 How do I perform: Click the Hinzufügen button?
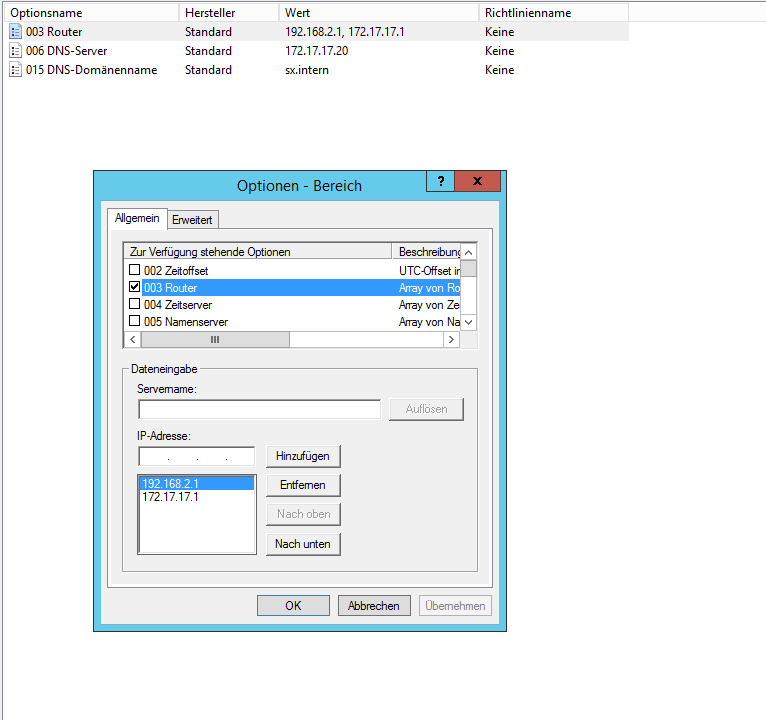point(303,456)
